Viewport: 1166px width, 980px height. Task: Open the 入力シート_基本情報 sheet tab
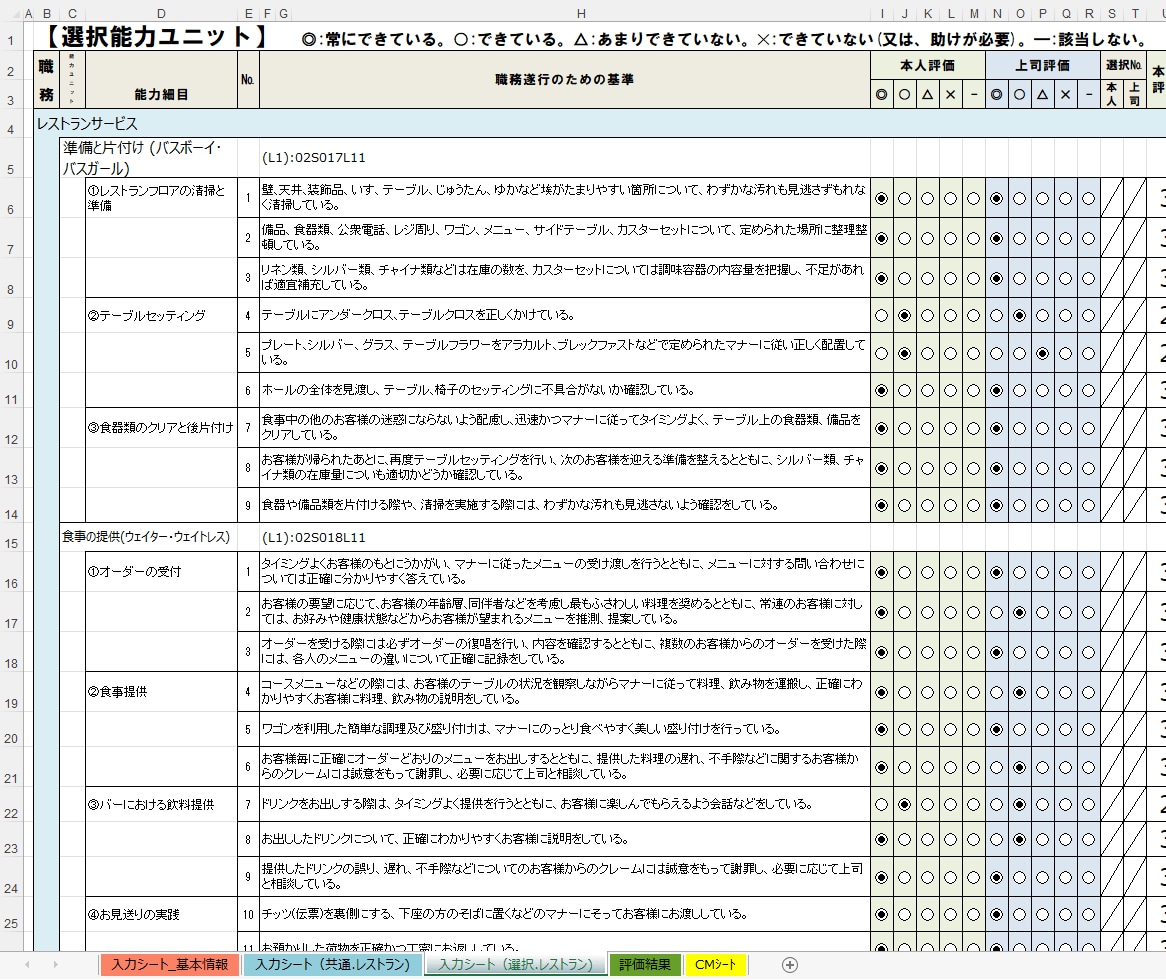pos(170,964)
